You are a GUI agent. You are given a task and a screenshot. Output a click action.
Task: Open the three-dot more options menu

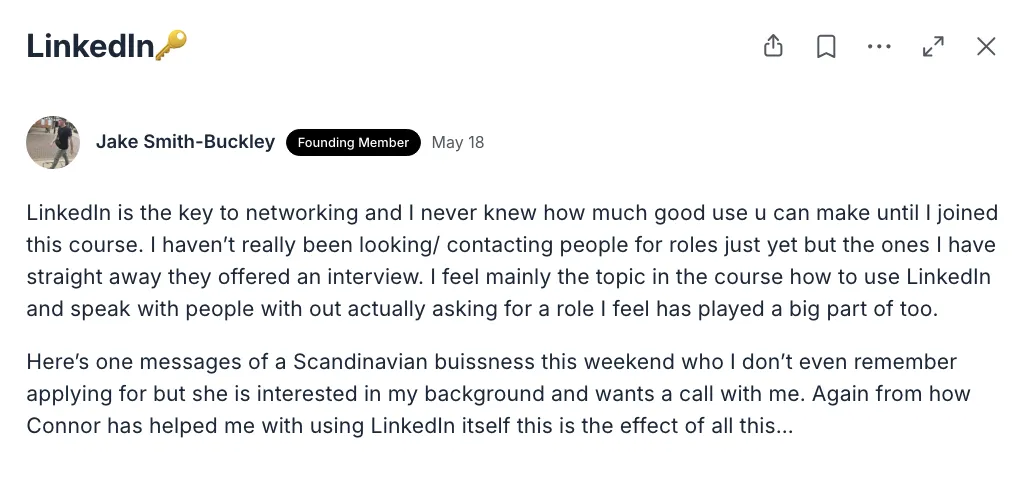click(879, 46)
